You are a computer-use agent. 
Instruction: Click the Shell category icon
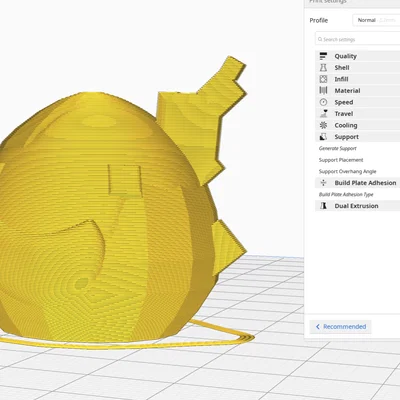[x=323, y=68]
